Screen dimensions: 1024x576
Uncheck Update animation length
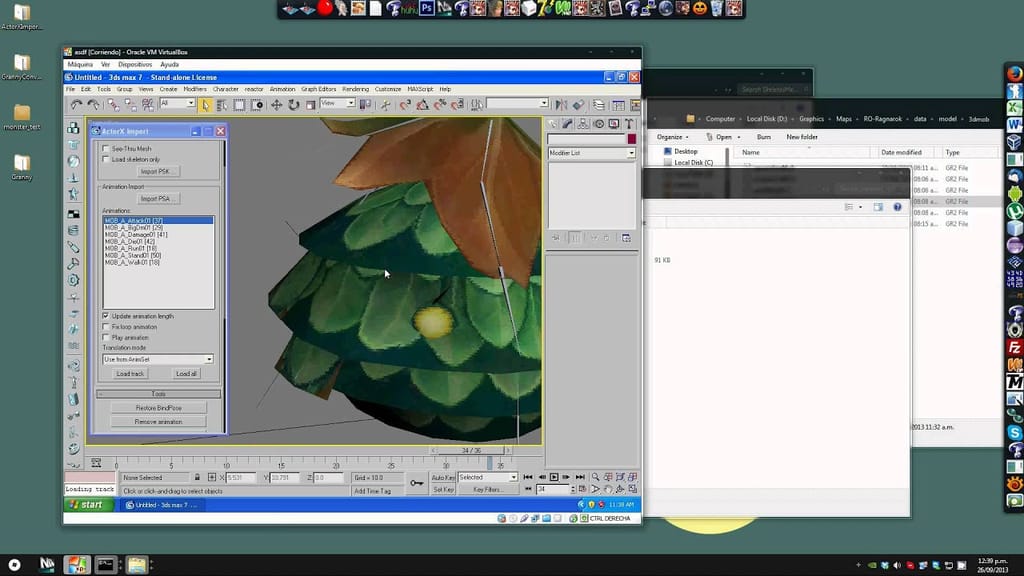point(106,315)
